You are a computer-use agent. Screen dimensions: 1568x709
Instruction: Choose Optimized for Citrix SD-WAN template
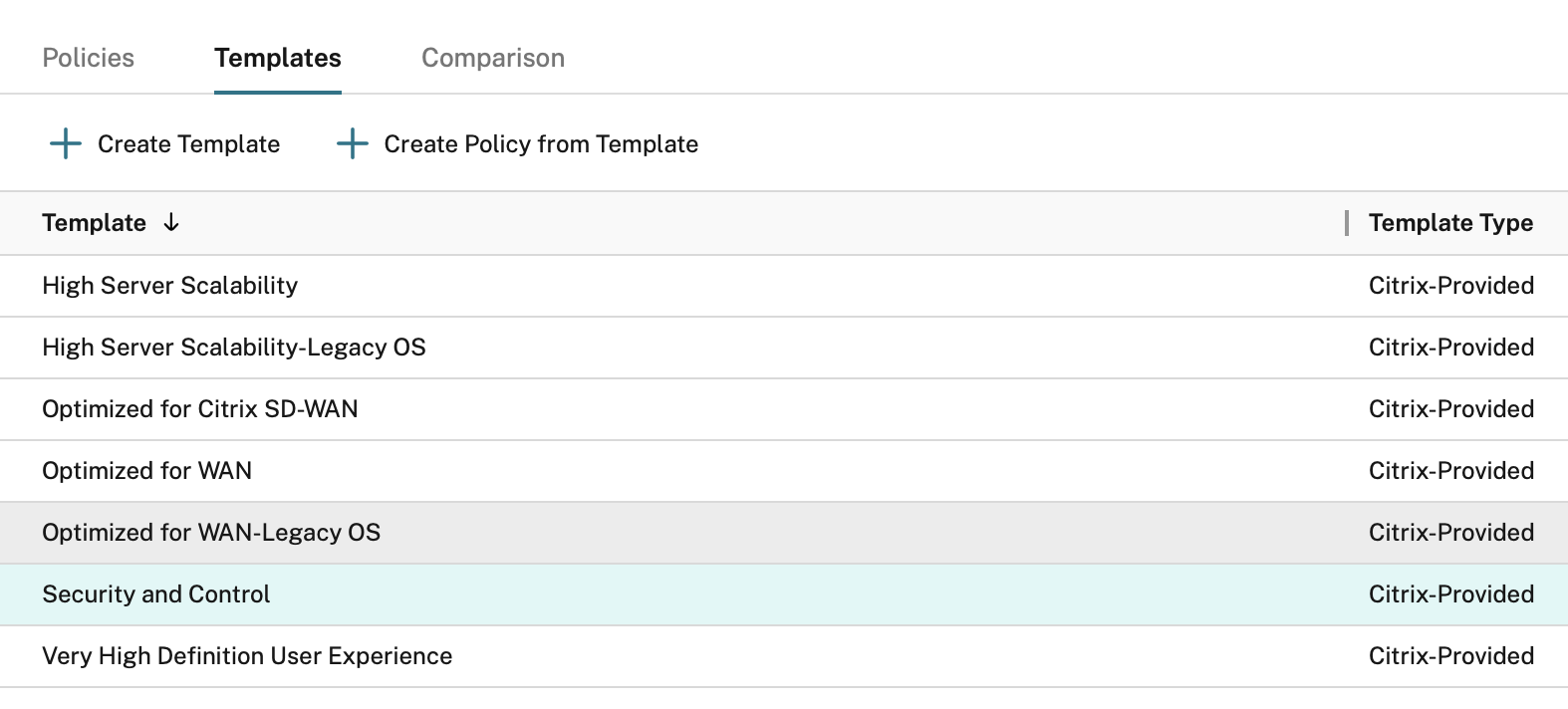pos(199,409)
